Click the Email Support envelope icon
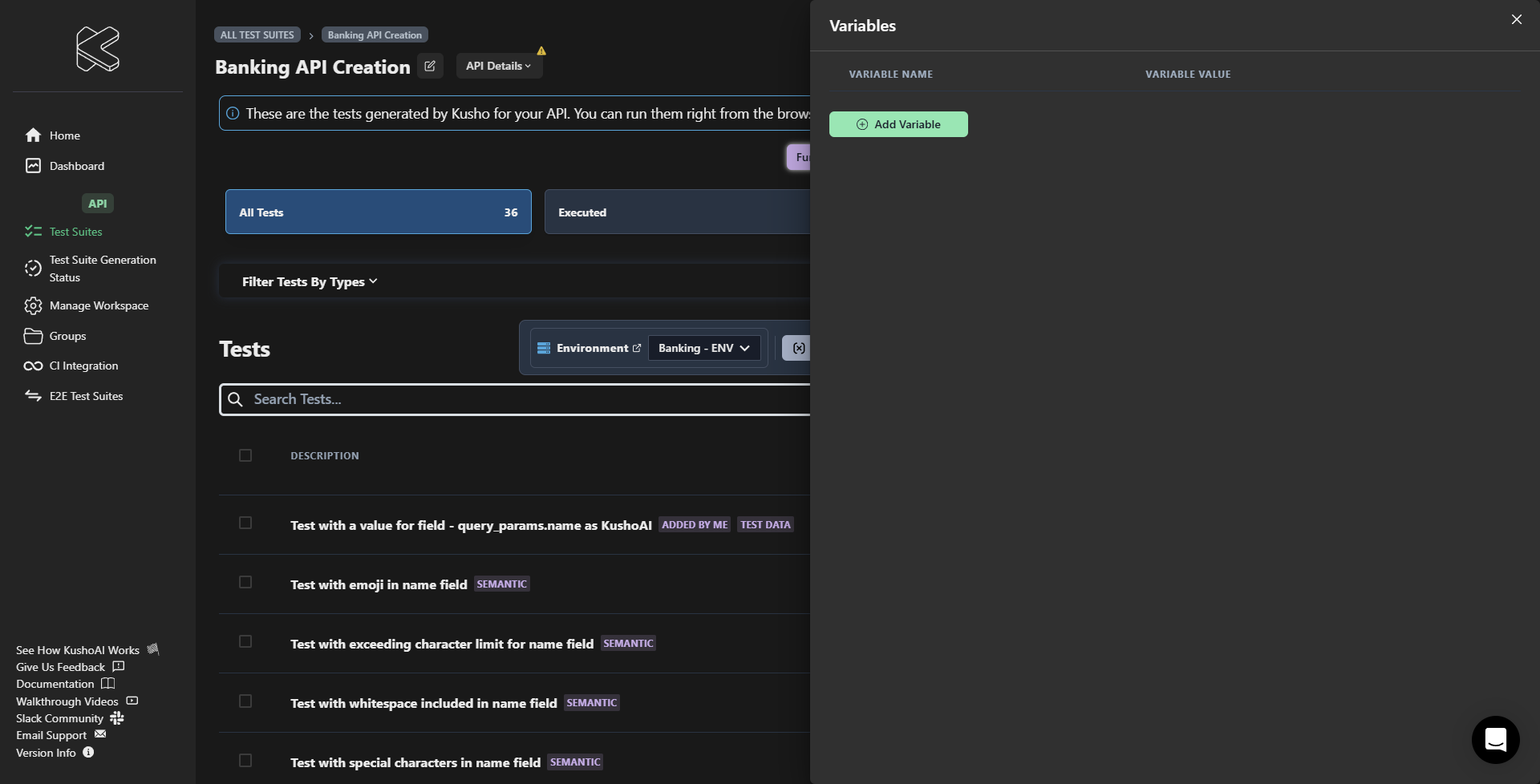The height and width of the screenshot is (784, 1540). click(100, 734)
